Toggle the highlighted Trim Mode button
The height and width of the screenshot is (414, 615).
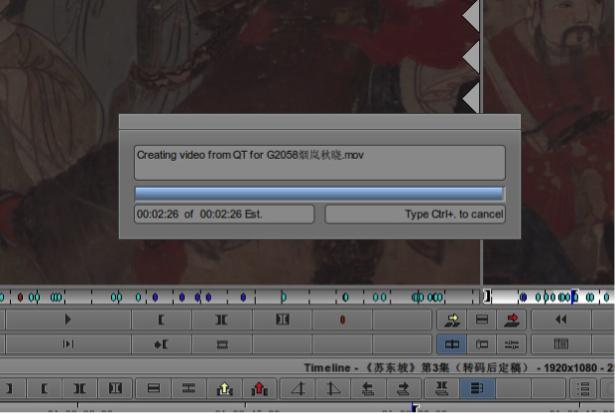(x=452, y=344)
